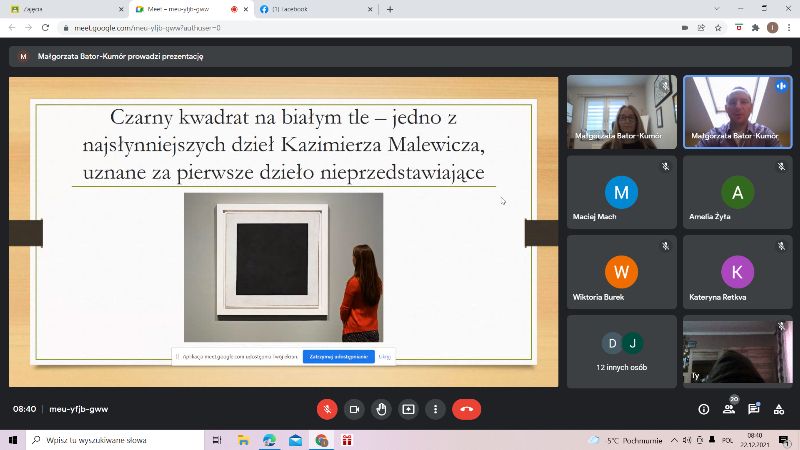800x450 pixels.
Task: Click the red extension icon in toolbar
Action: 739,28
